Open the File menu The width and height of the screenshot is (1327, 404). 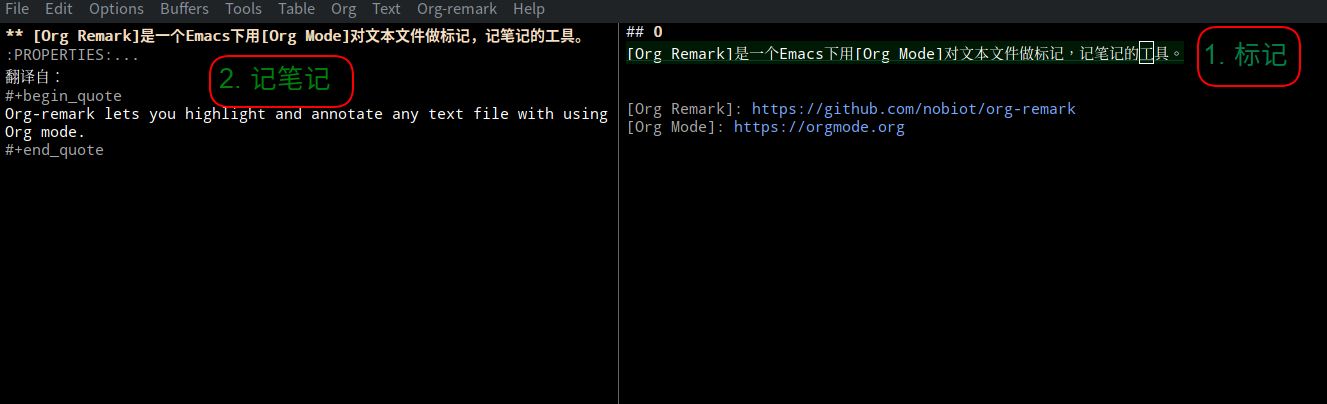17,9
